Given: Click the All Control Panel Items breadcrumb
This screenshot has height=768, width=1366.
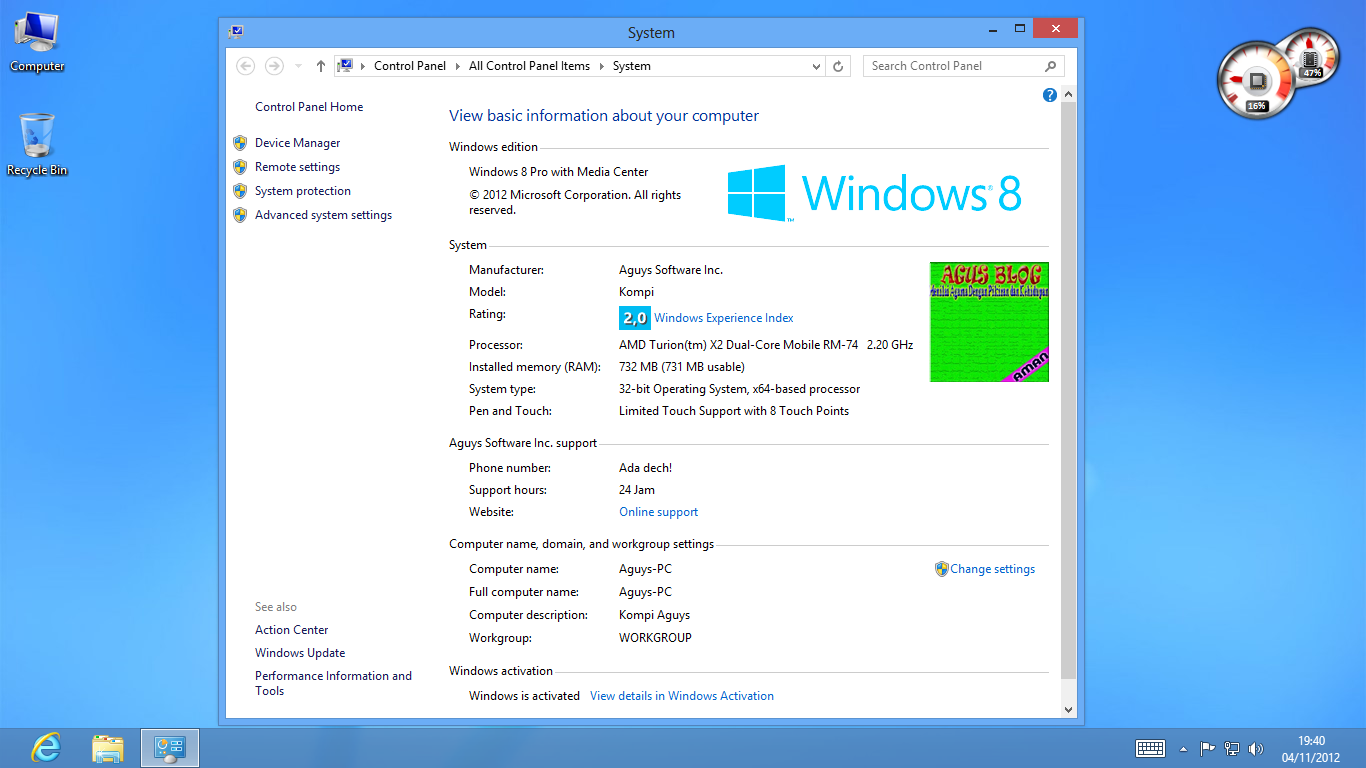Looking at the screenshot, I should point(530,66).
